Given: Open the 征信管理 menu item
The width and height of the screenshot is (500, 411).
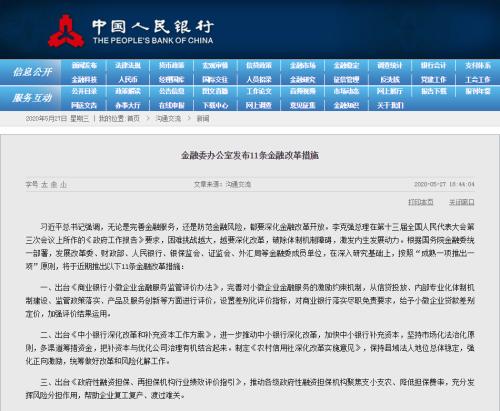Looking at the screenshot, I should tap(346, 79).
